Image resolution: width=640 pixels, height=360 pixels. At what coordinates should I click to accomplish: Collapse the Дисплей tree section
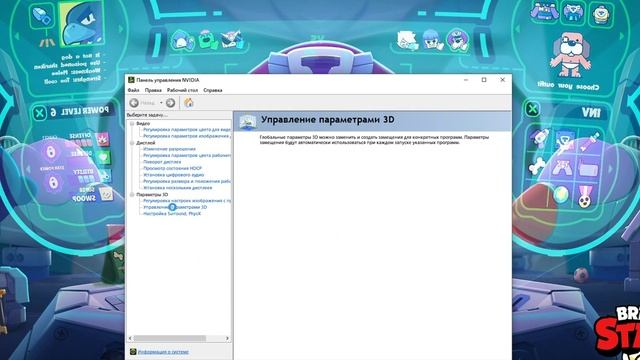point(132,143)
